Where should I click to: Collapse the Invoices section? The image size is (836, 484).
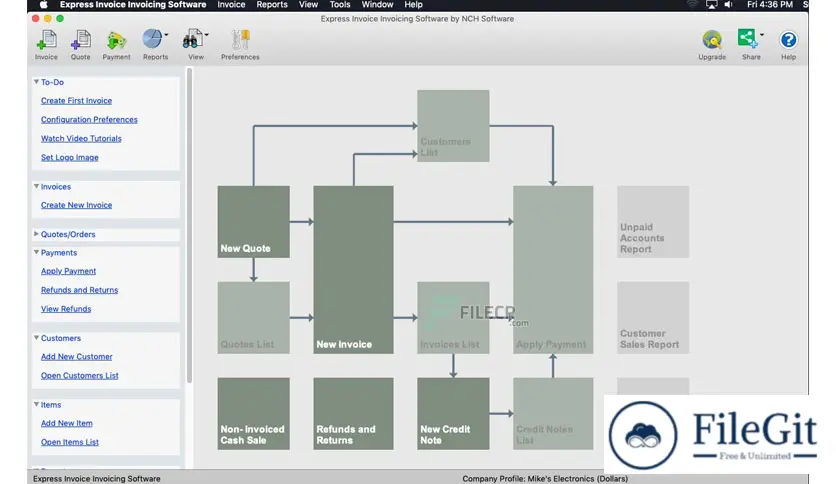click(36, 186)
